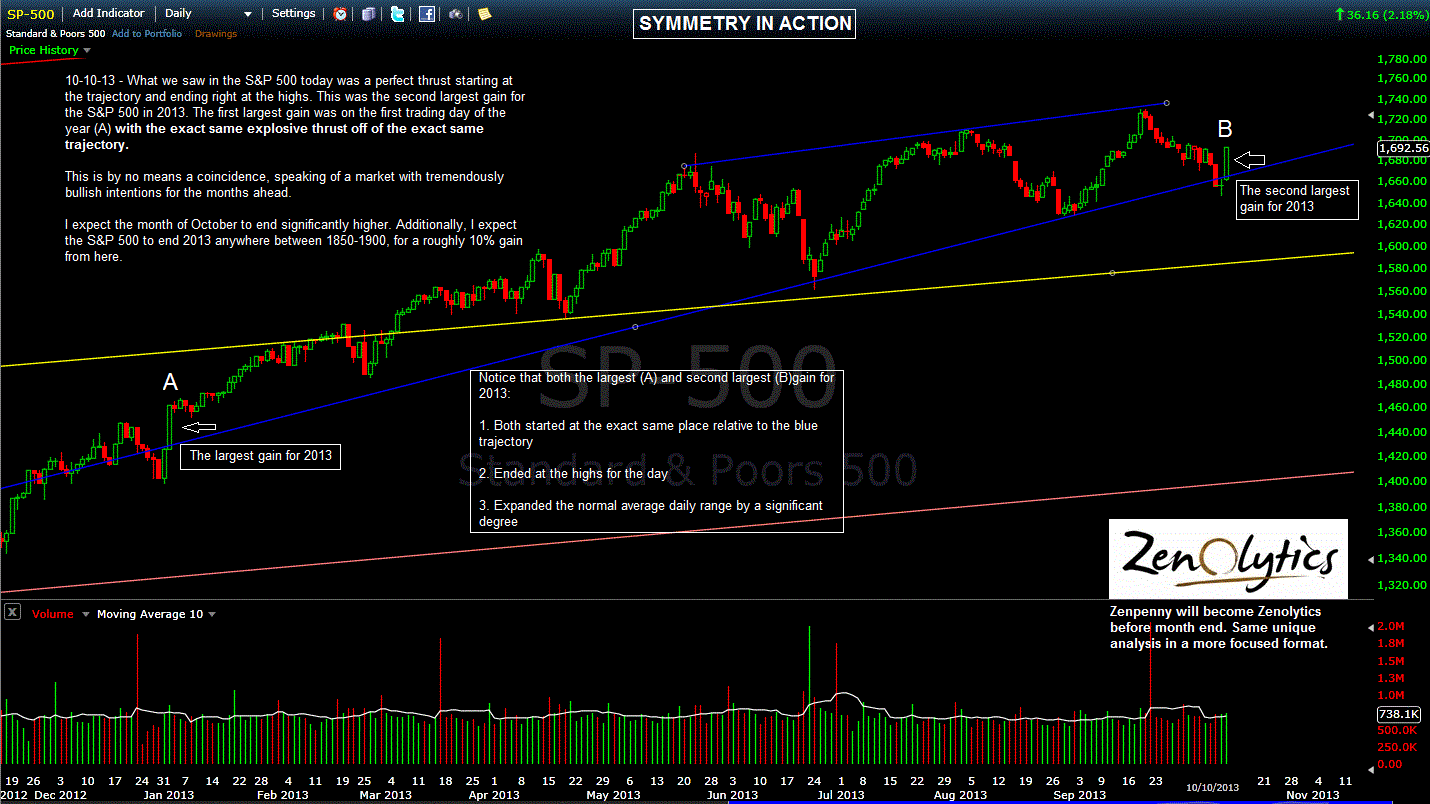The width and height of the screenshot is (1430, 804).
Task: Select the red Volume label
Action: (x=52, y=614)
